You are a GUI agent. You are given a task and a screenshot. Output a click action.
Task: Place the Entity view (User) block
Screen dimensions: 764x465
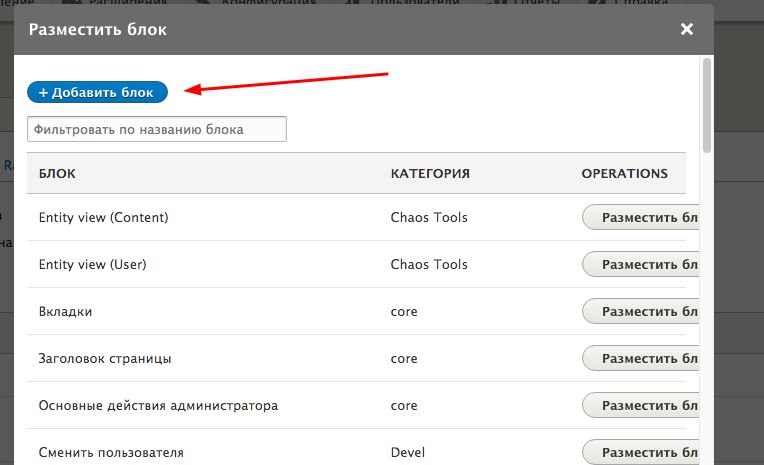pos(641,264)
